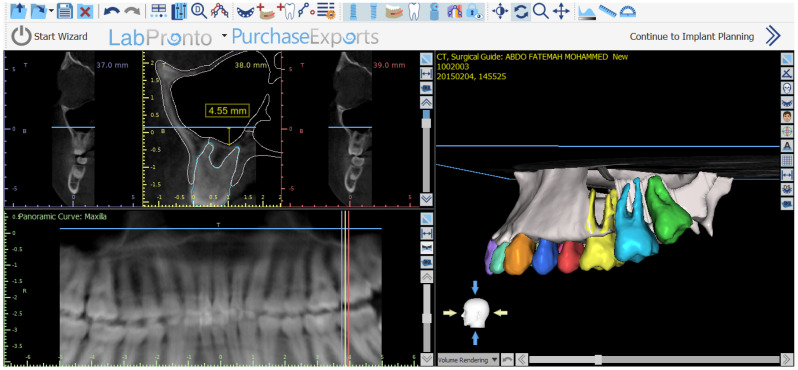This screenshot has height=370, width=798.
Task: Select the brightness/contrast crosshair tool
Action: click(501, 11)
